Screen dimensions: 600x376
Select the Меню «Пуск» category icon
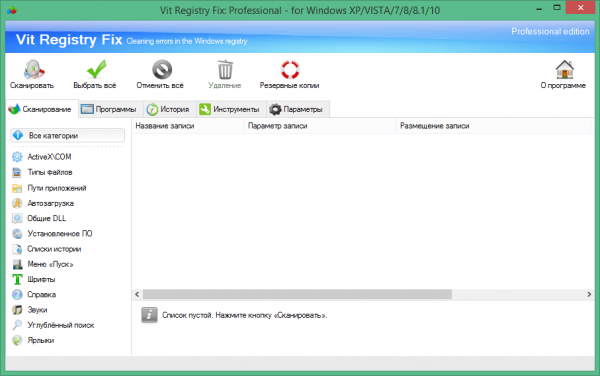coord(17,264)
